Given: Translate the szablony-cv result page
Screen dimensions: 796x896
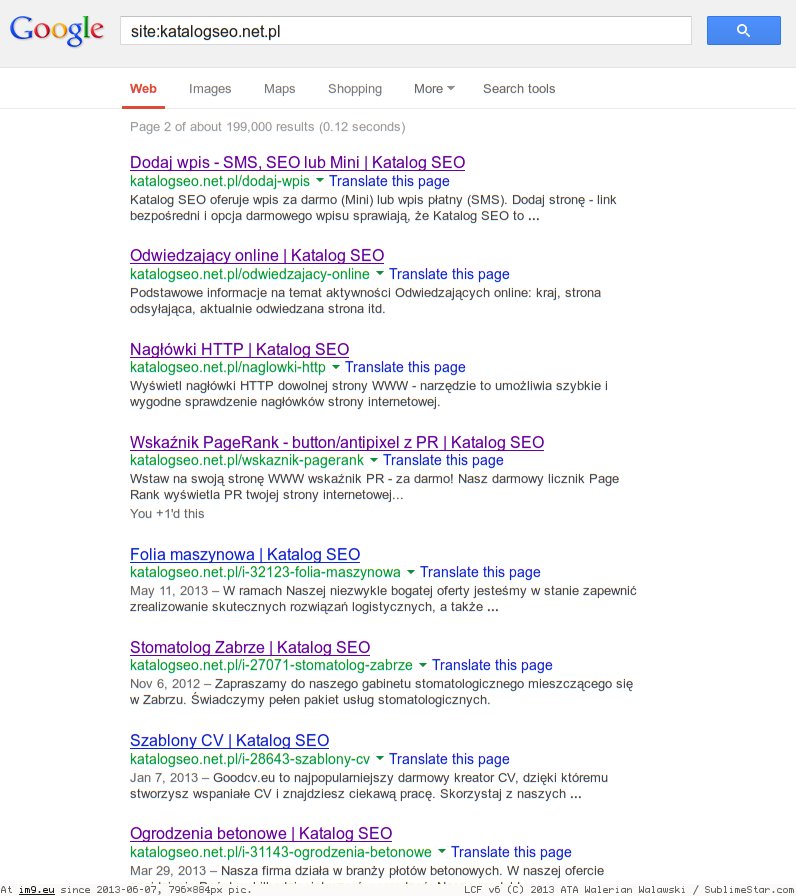Looking at the screenshot, I should [x=449, y=759].
